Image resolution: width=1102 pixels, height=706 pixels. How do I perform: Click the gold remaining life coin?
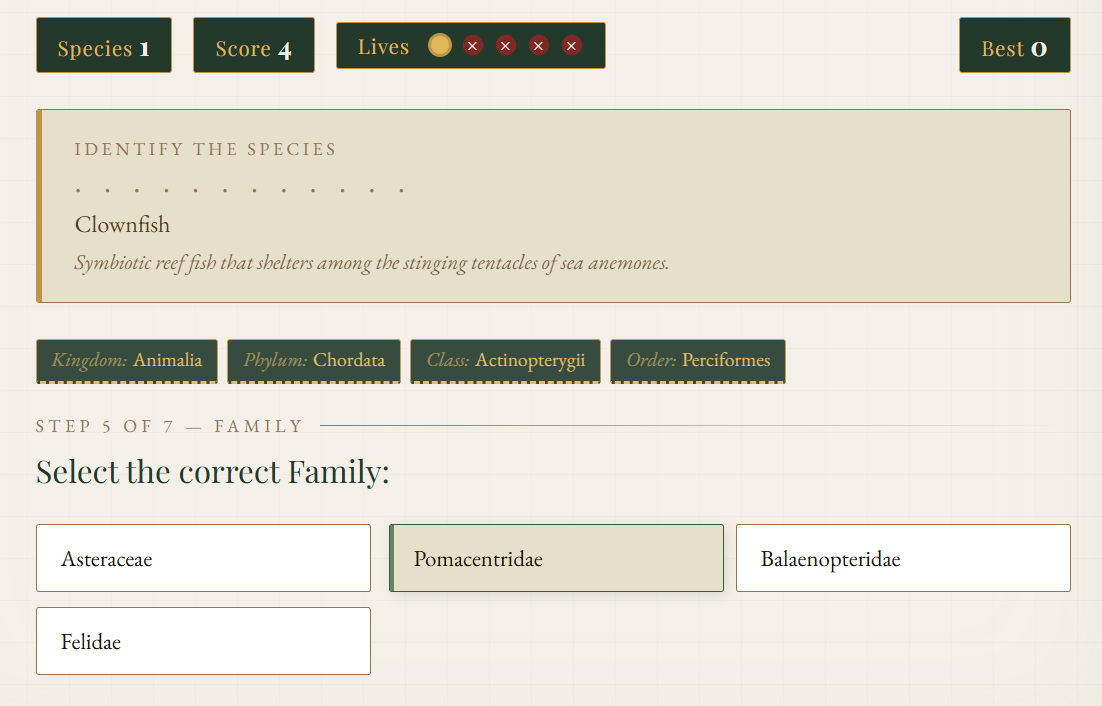click(x=440, y=46)
